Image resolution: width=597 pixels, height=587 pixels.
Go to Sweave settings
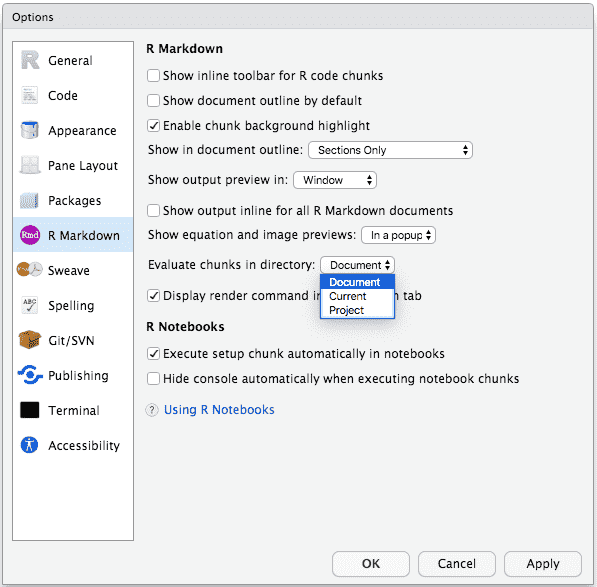[73, 270]
